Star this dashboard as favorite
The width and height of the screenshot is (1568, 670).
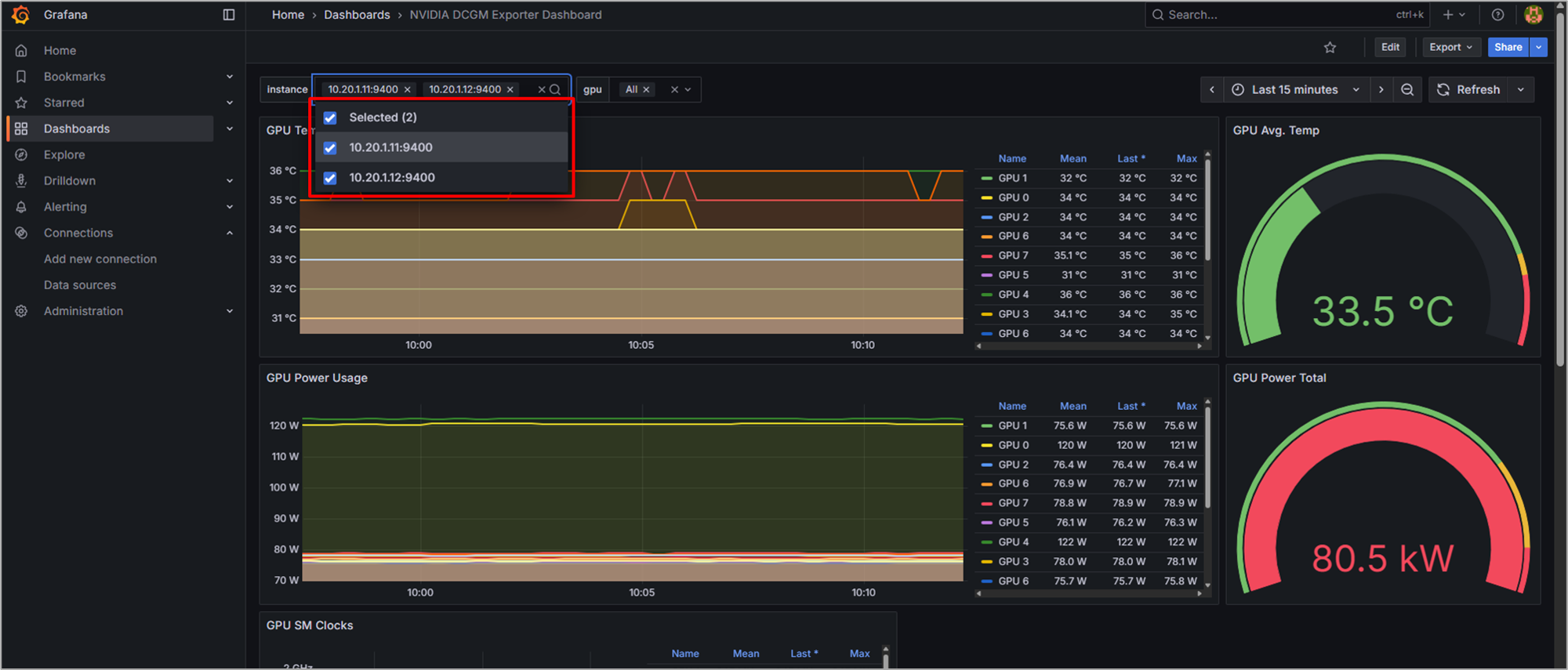click(1330, 48)
